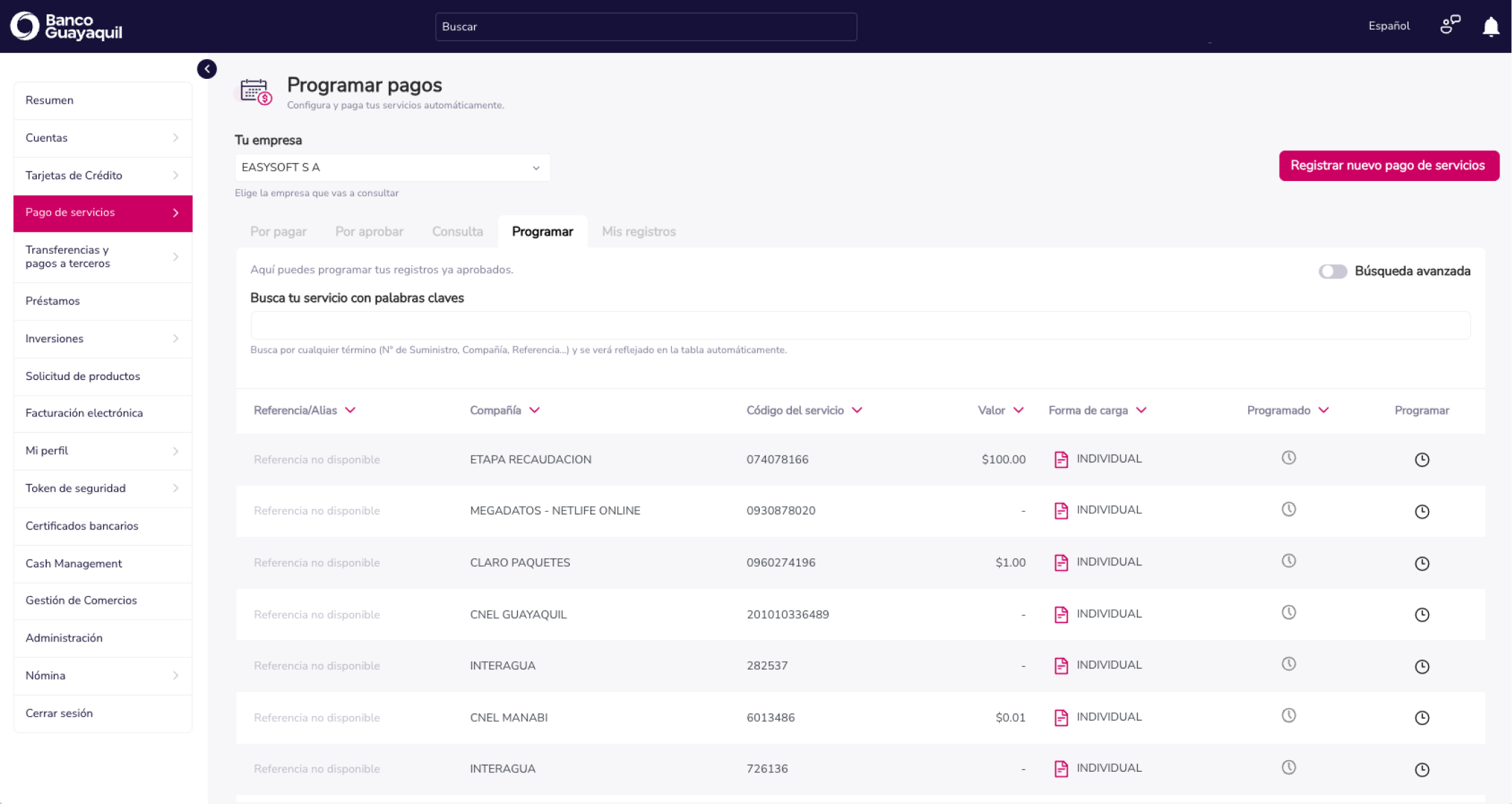Click document icon in MEGADATOS row
Viewport: 1512px width, 804px height.
tap(1061, 510)
